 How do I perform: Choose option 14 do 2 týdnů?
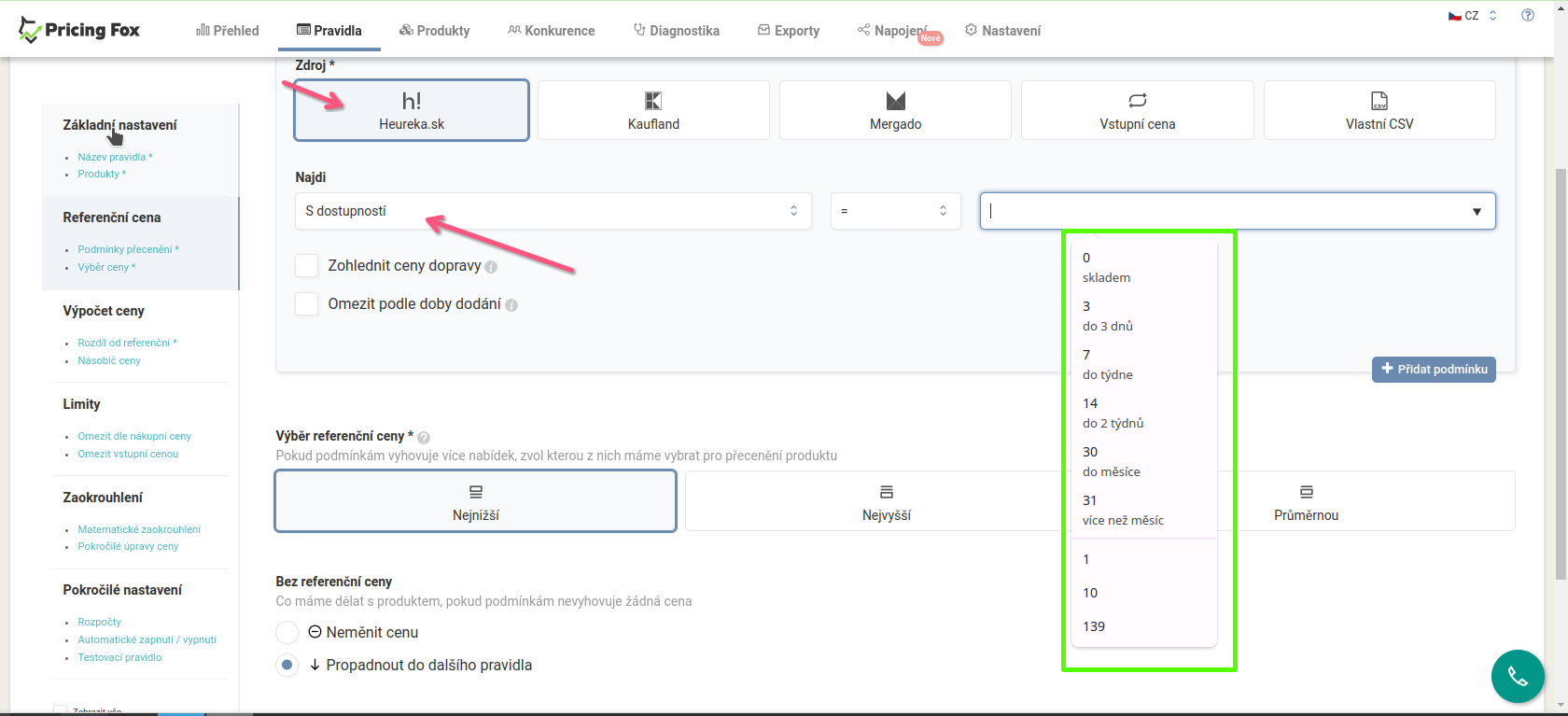coord(1144,413)
